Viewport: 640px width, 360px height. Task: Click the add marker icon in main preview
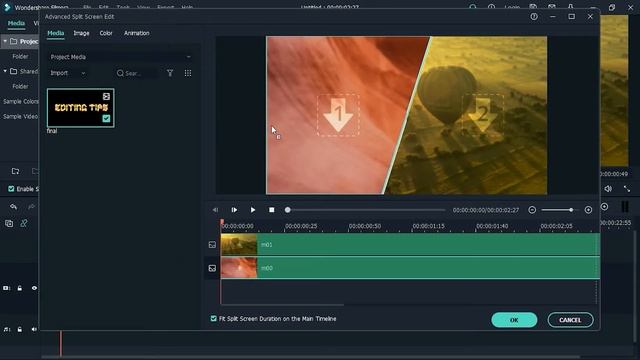click(604, 207)
